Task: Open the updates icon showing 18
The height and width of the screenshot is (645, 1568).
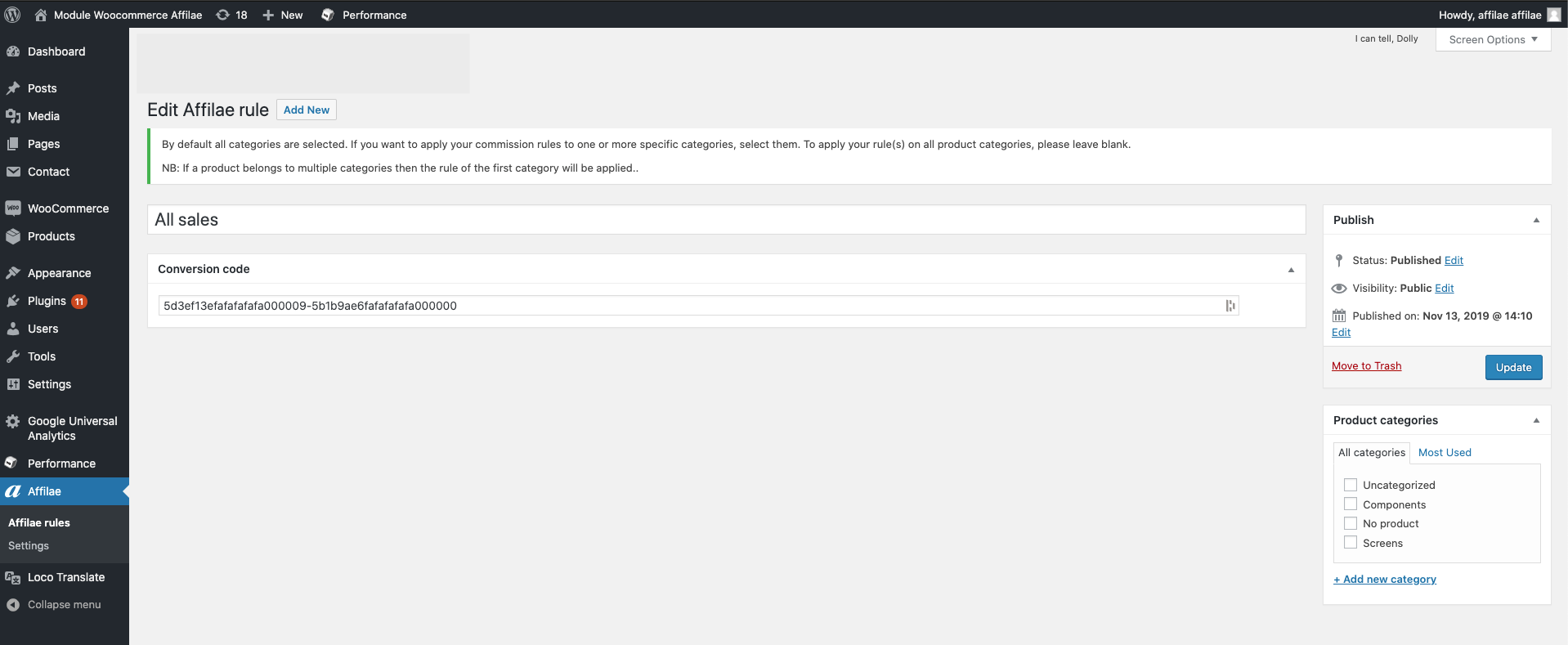Action: [222, 15]
